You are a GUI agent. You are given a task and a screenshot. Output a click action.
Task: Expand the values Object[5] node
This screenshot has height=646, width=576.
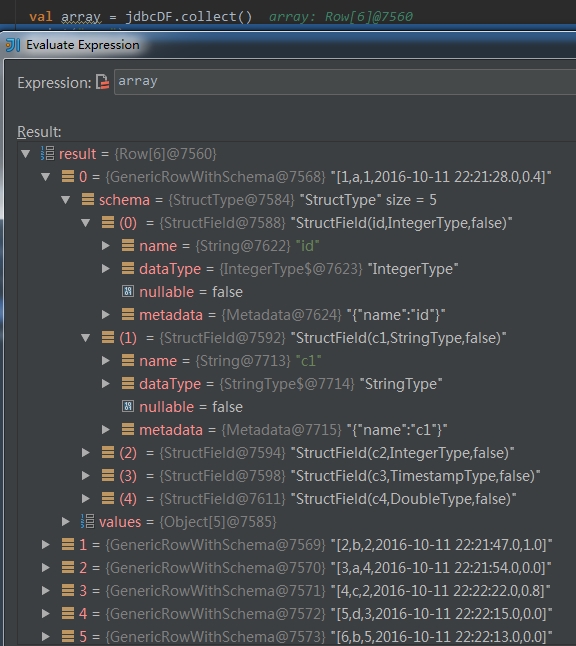pyautogui.click(x=66, y=522)
